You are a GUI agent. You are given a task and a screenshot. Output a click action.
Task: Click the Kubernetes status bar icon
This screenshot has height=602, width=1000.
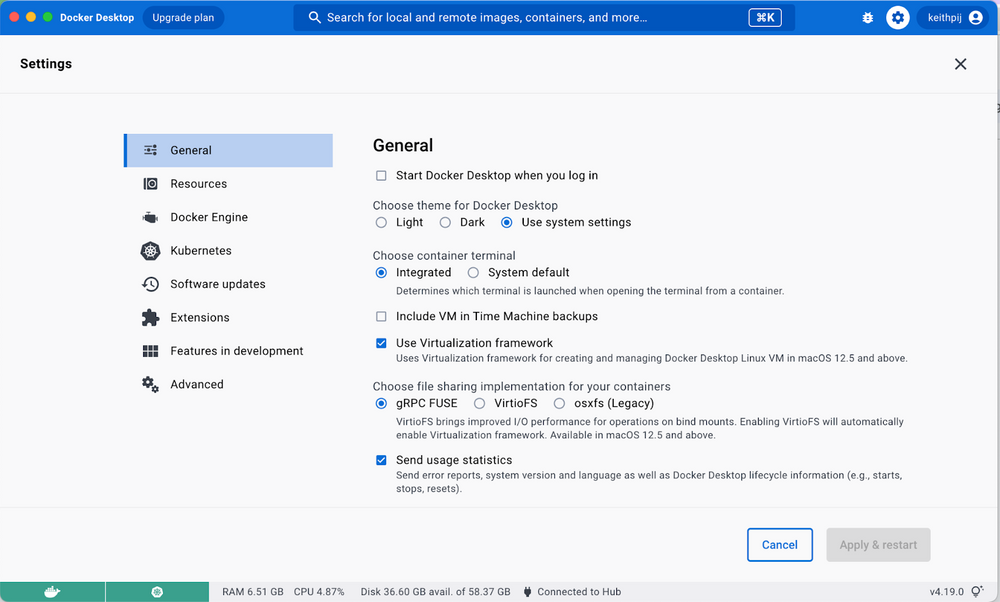[x=157, y=591]
